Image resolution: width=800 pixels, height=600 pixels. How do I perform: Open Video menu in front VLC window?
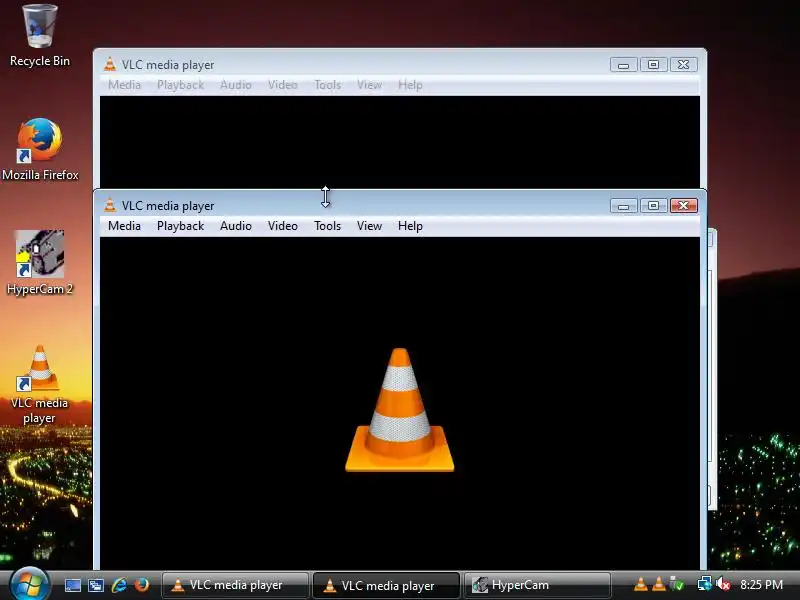(x=283, y=226)
